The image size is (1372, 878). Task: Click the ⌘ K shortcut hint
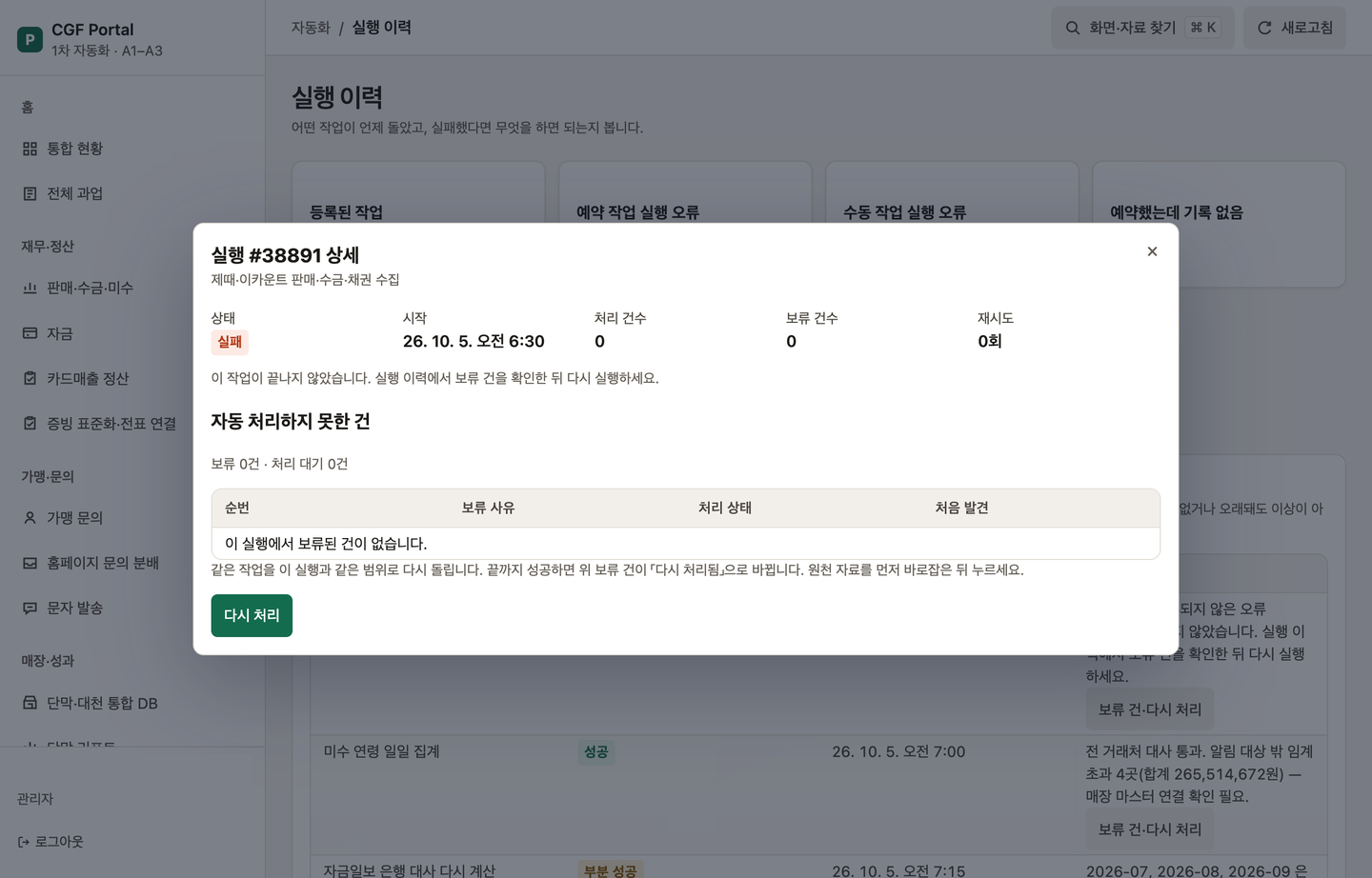(1203, 28)
